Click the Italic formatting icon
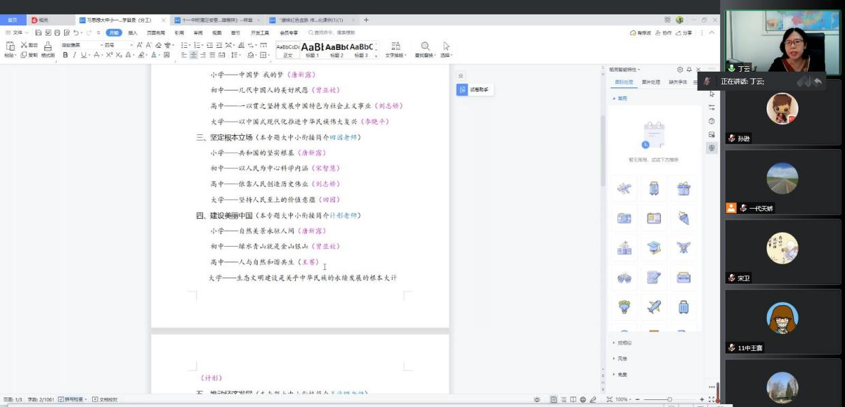Screen dimensions: 845x407 74,55
